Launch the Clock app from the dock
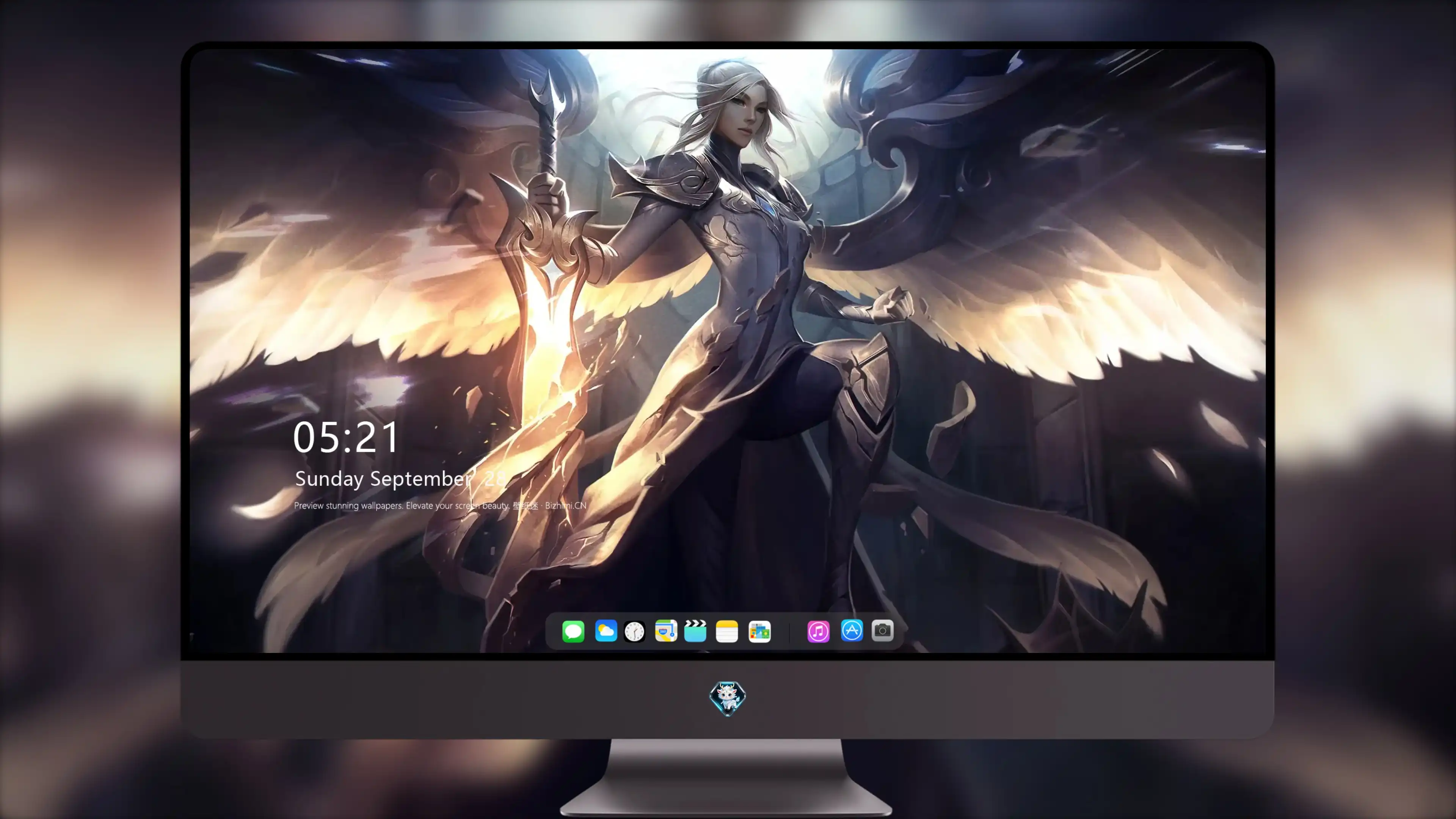 coord(634,631)
